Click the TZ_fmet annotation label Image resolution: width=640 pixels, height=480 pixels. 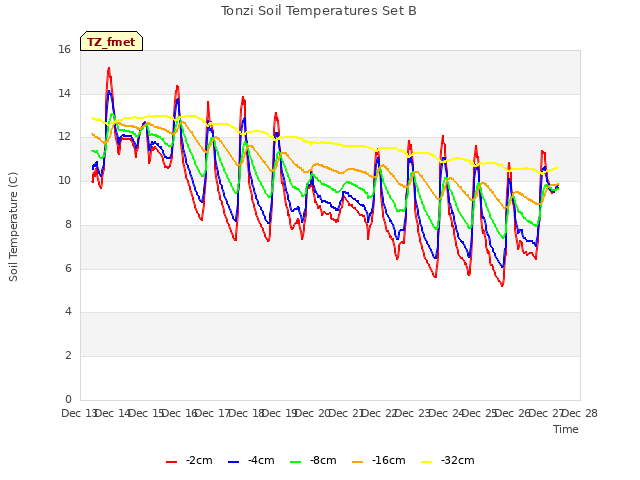[x=111, y=41]
